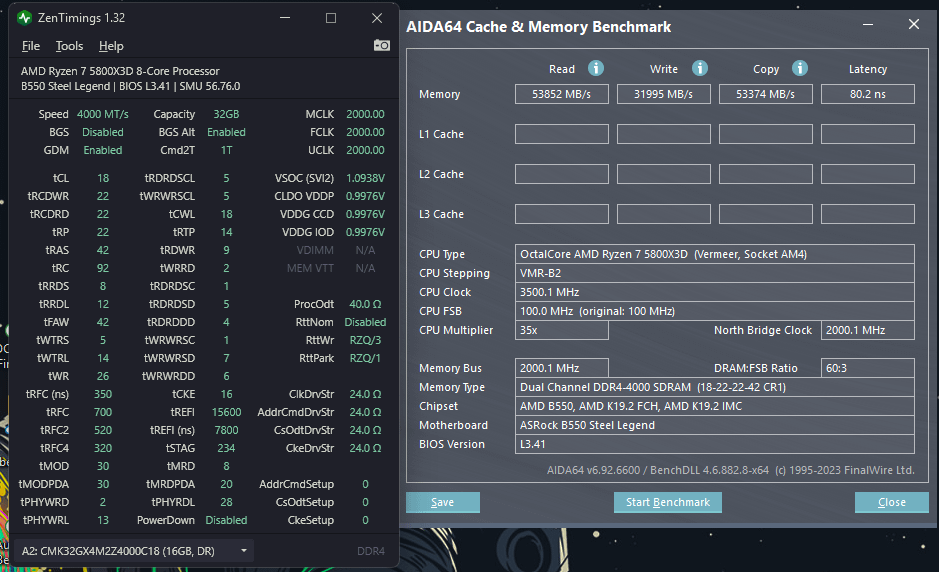939x572 pixels.
Task: Click the CPU Stepping value VMR-B2
Action: 714,273
